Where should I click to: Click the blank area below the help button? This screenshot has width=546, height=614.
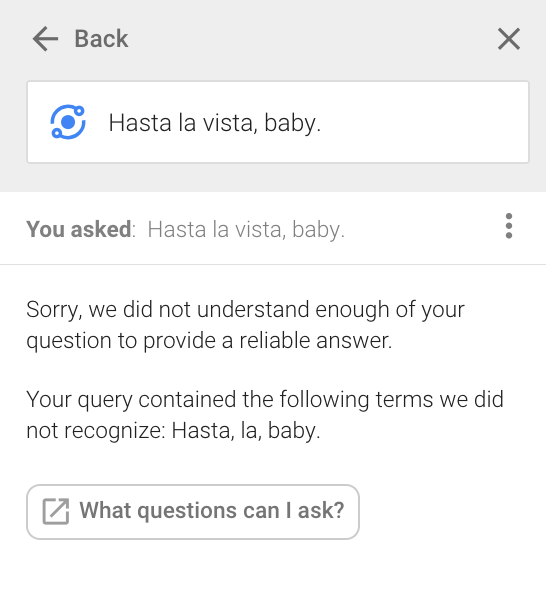click(273, 576)
